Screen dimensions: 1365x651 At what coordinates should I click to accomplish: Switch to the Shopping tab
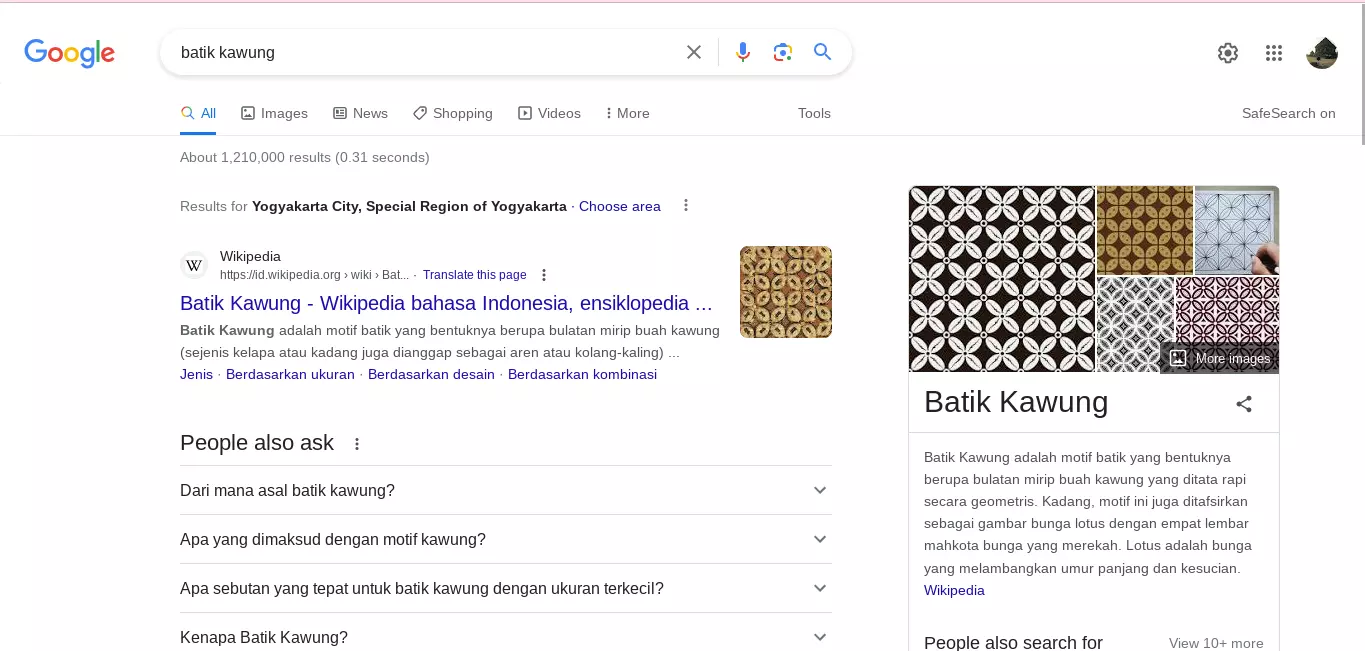click(452, 113)
